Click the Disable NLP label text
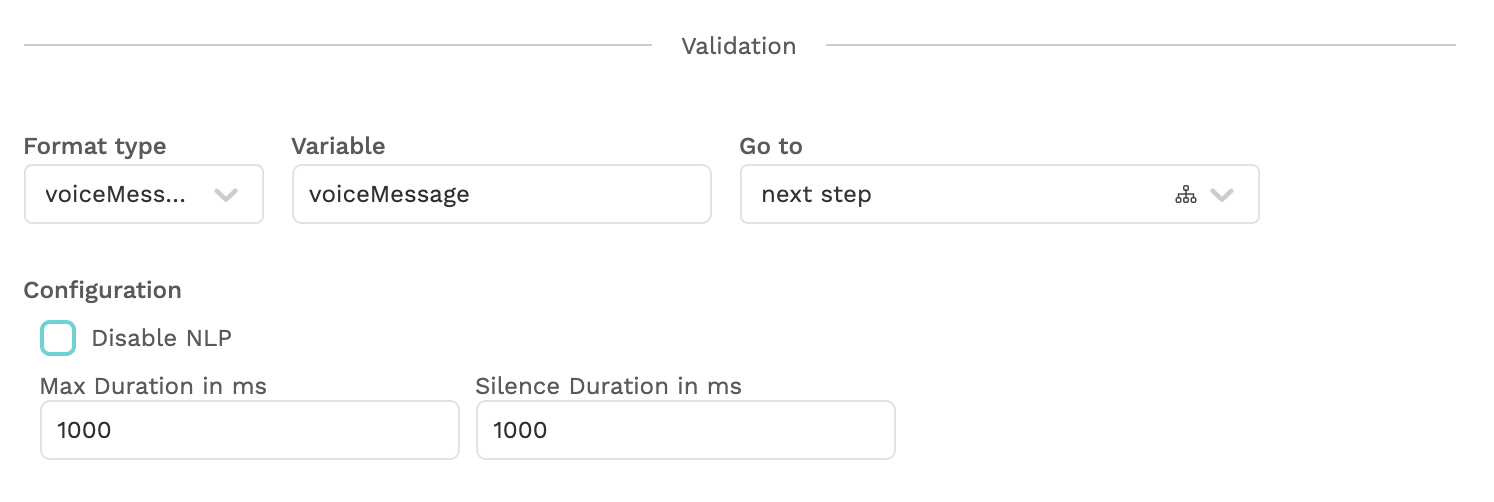The height and width of the screenshot is (502, 1494). click(161, 338)
